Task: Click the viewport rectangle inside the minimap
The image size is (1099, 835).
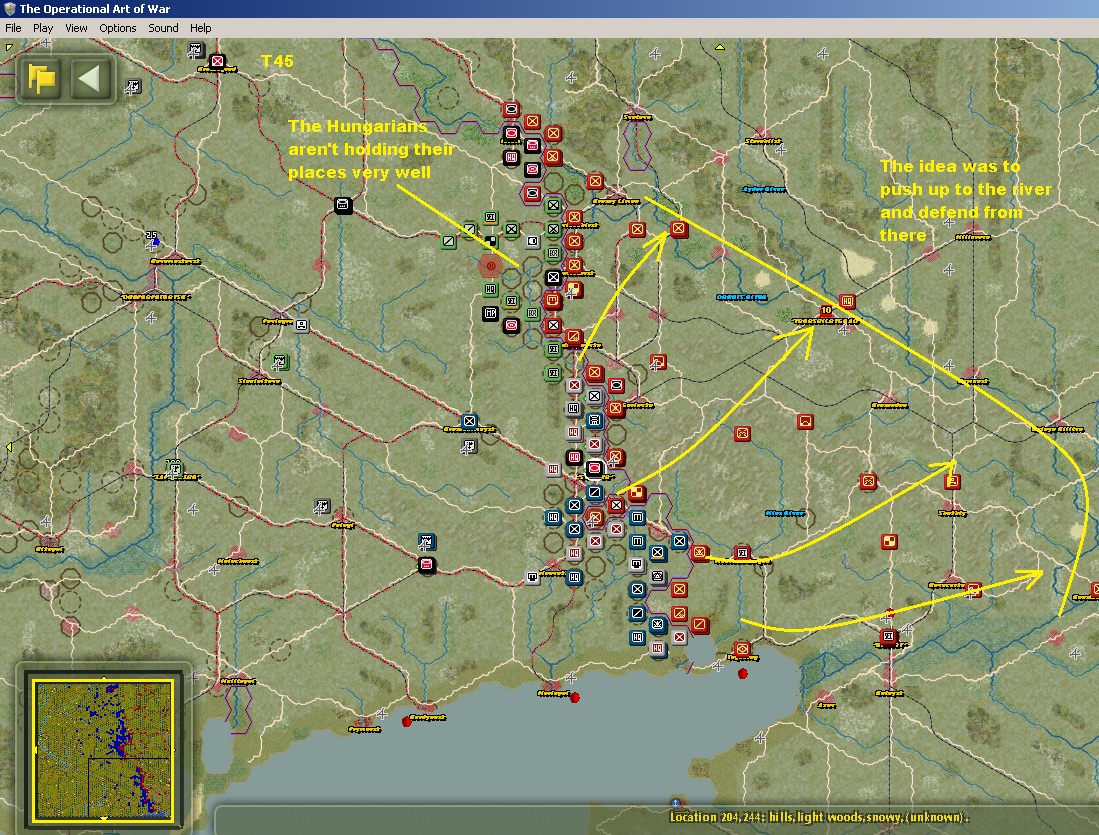Action: (x=130, y=788)
